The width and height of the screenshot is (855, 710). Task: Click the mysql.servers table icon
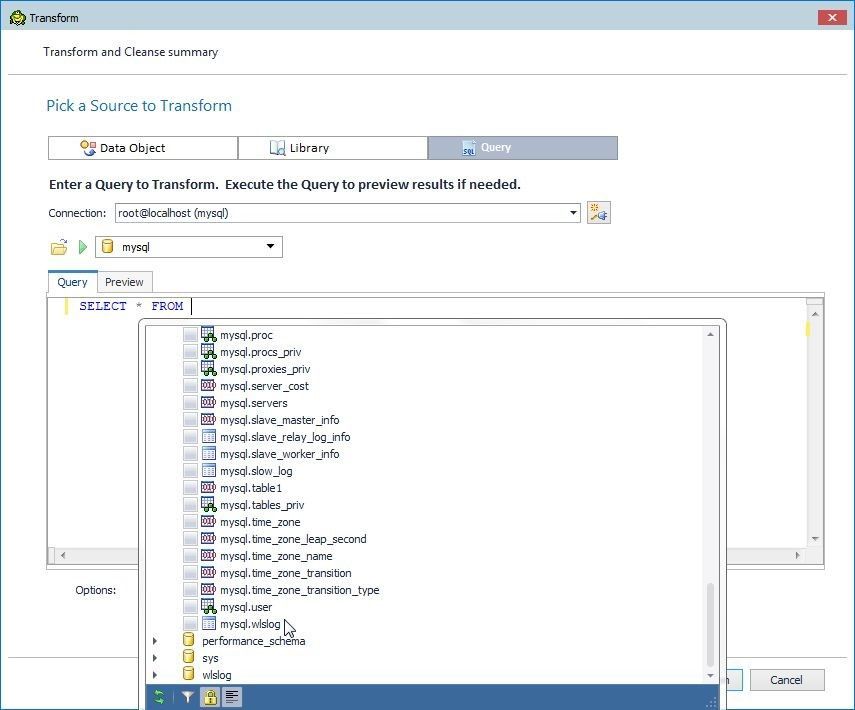(x=208, y=402)
